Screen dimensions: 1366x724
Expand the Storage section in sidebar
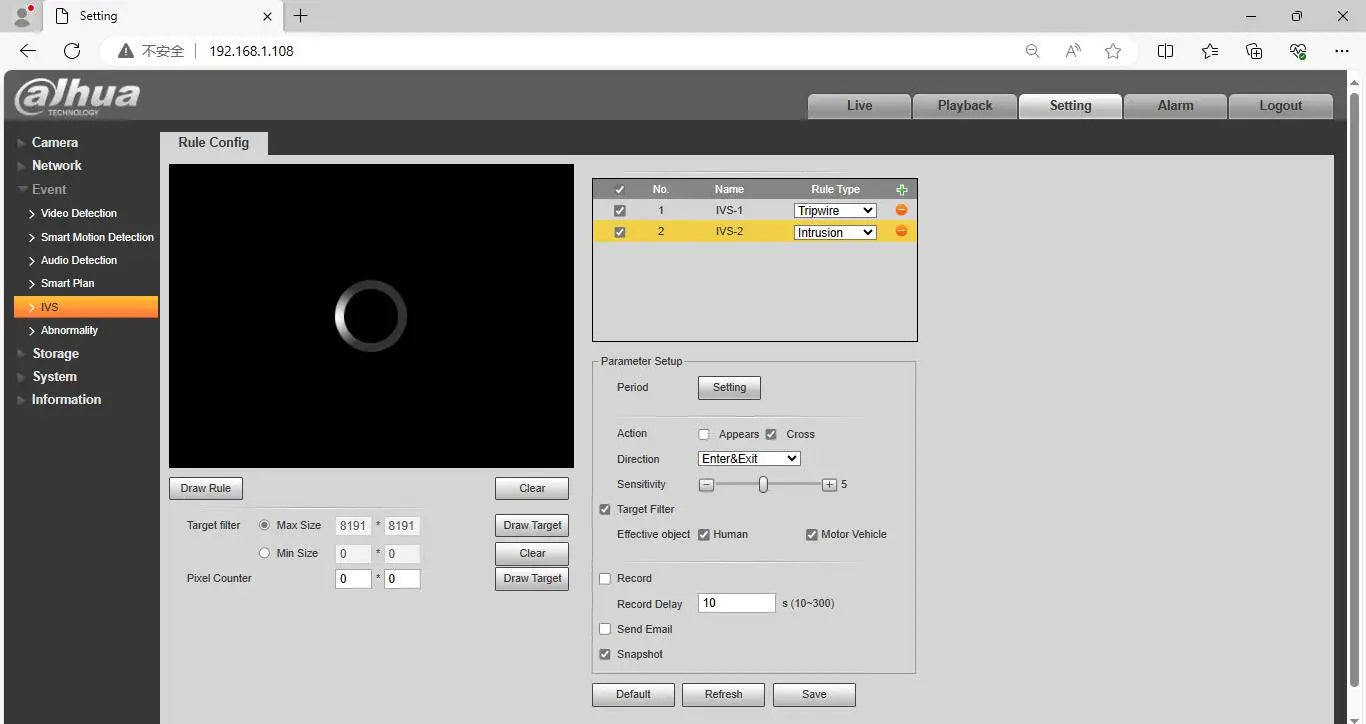(55, 353)
